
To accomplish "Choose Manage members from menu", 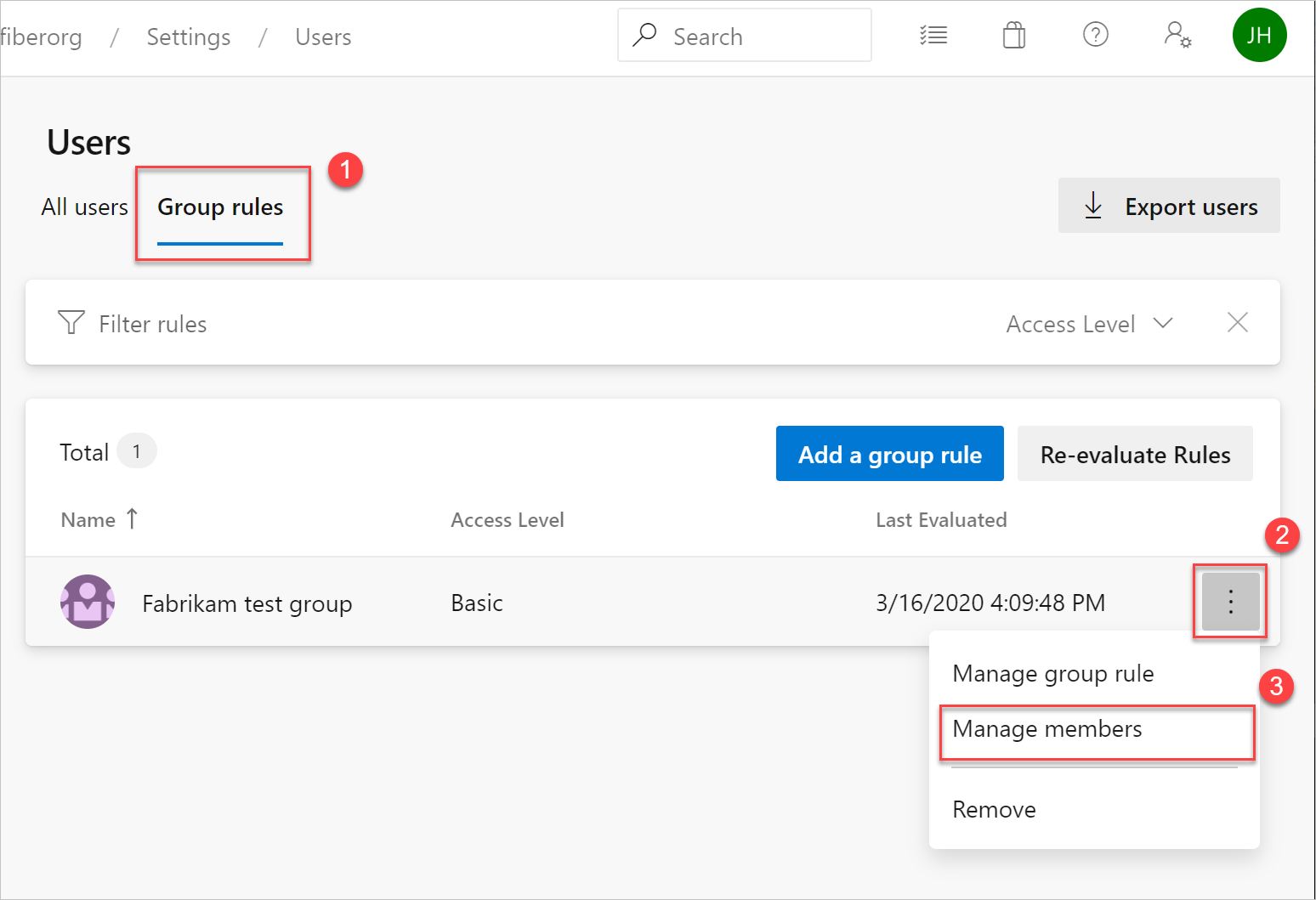I will click(x=1047, y=729).
